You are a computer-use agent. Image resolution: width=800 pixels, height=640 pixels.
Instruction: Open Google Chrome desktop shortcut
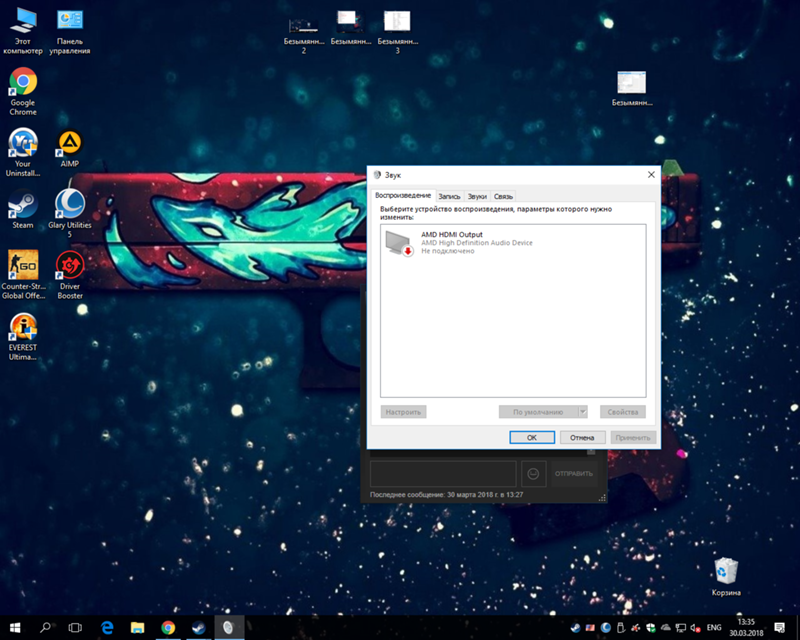pos(23,91)
